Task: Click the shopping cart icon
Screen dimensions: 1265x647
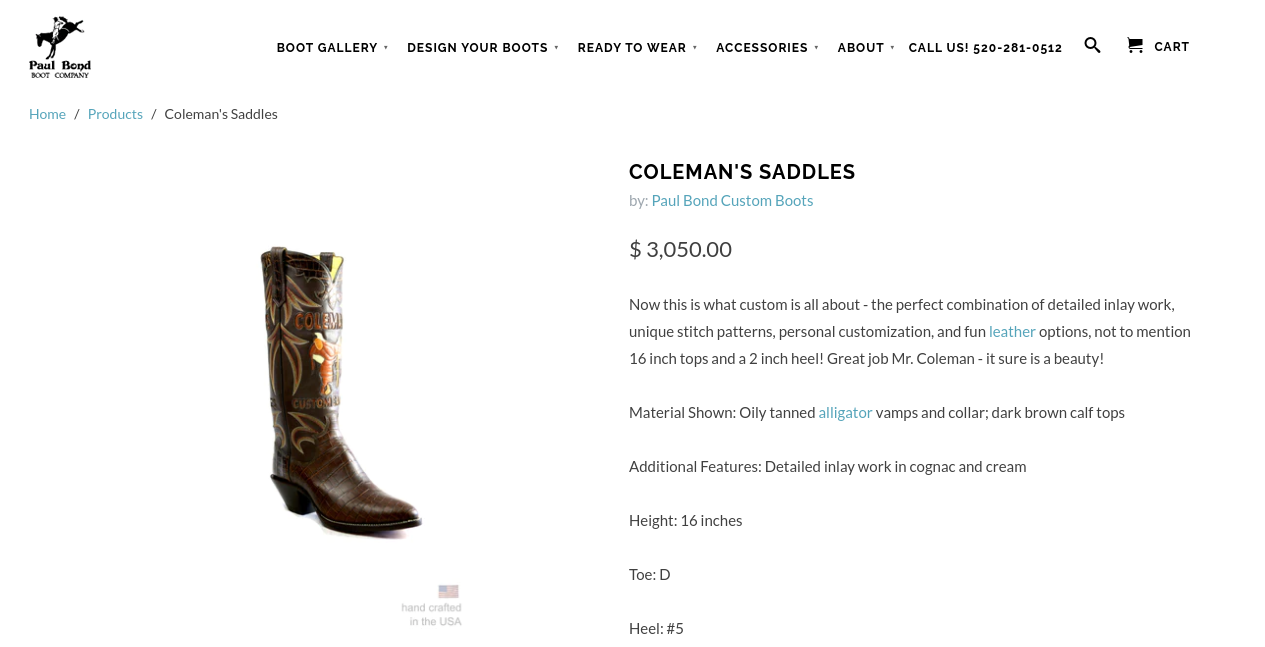Action: point(1135,45)
